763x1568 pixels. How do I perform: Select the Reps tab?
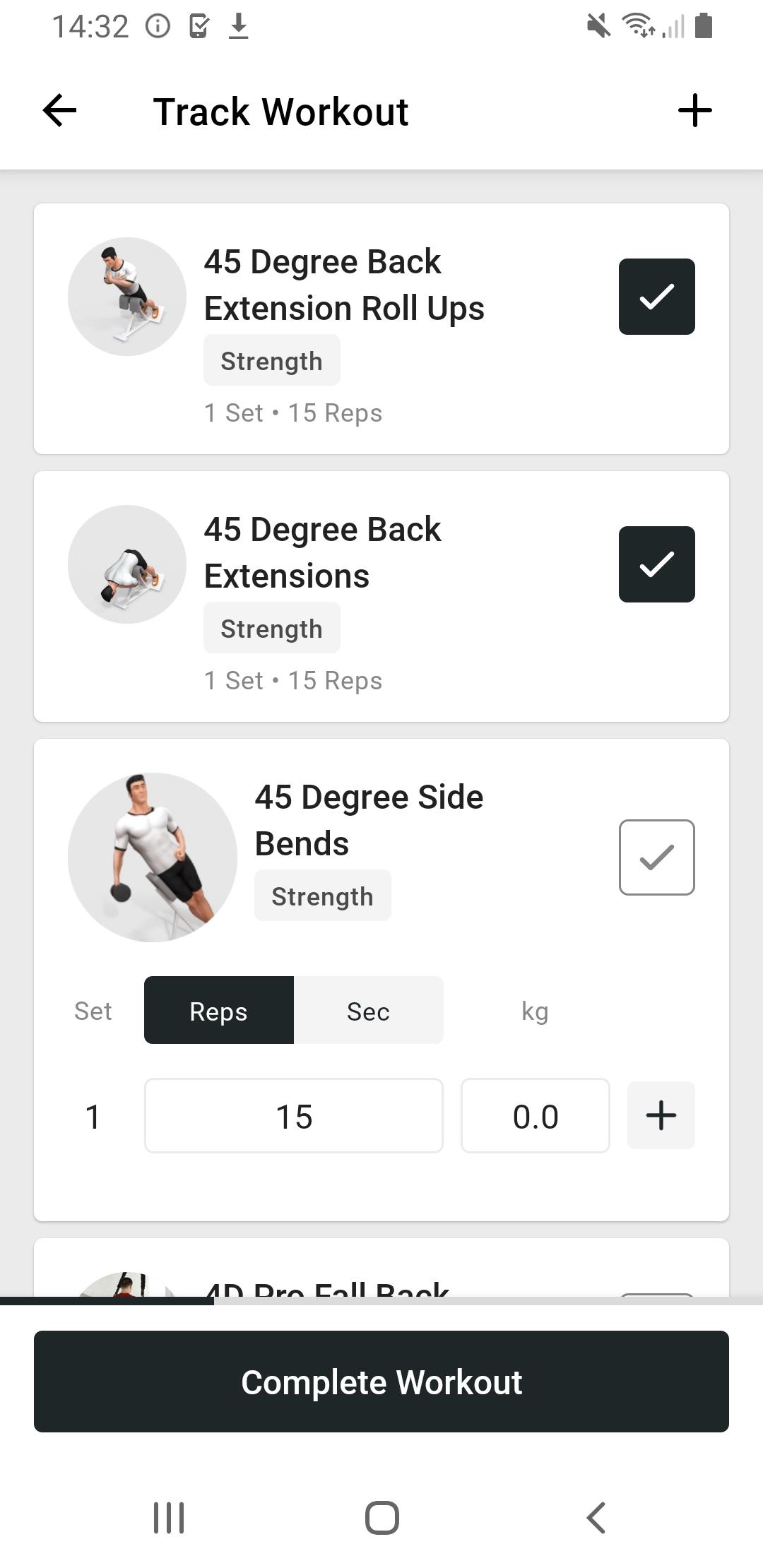pos(219,1010)
